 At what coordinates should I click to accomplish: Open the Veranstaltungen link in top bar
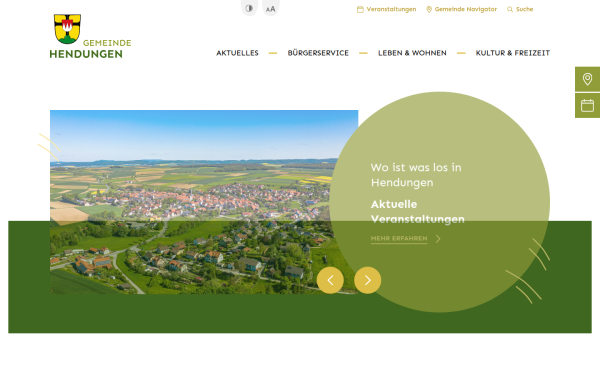pos(391,9)
